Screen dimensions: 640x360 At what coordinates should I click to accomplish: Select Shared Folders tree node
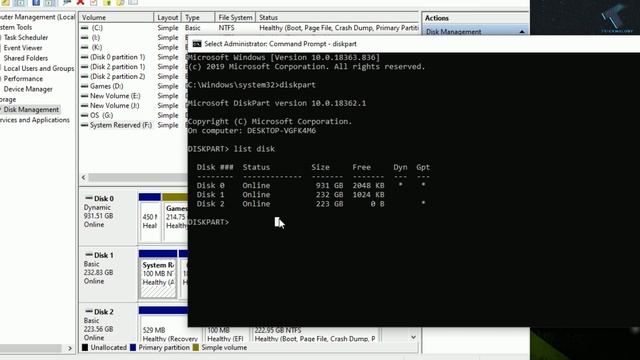click(26, 58)
